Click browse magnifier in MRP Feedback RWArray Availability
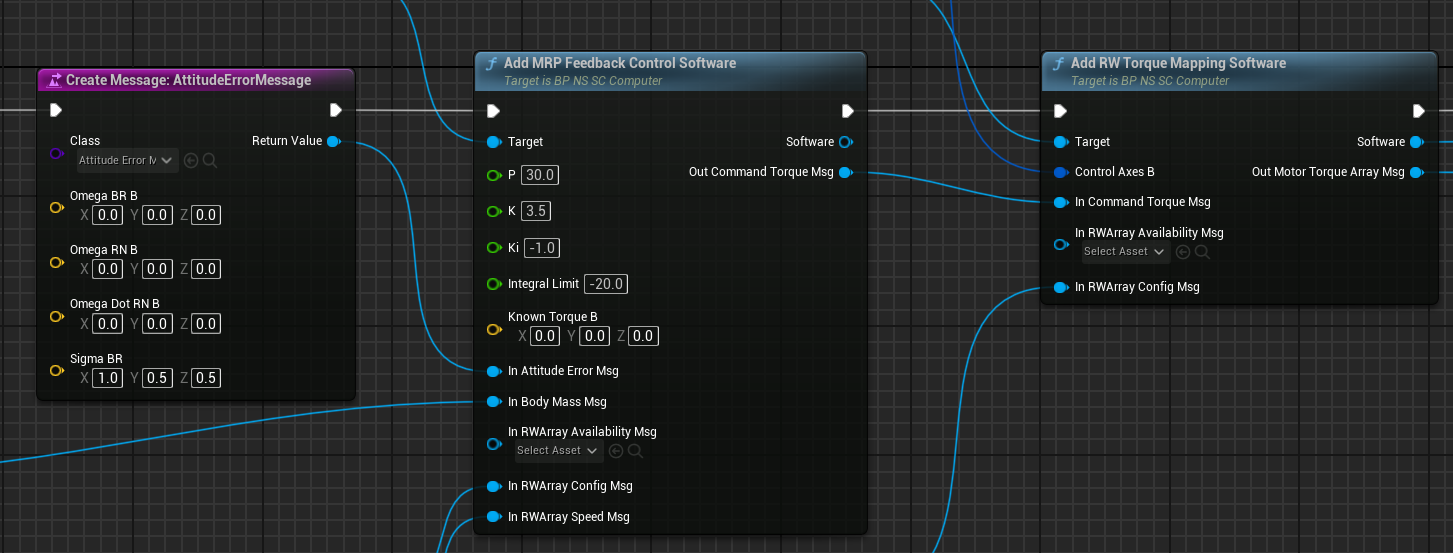Screen dimensions: 1453x553 635,451
